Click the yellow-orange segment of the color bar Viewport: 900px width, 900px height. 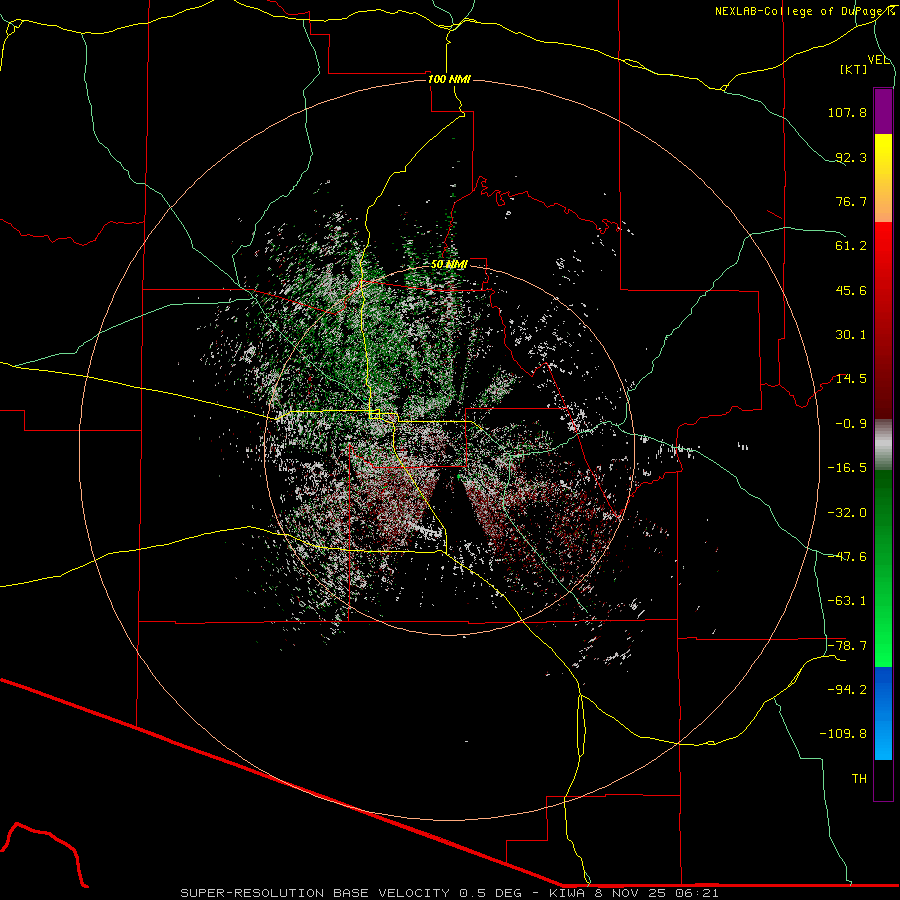(x=883, y=178)
